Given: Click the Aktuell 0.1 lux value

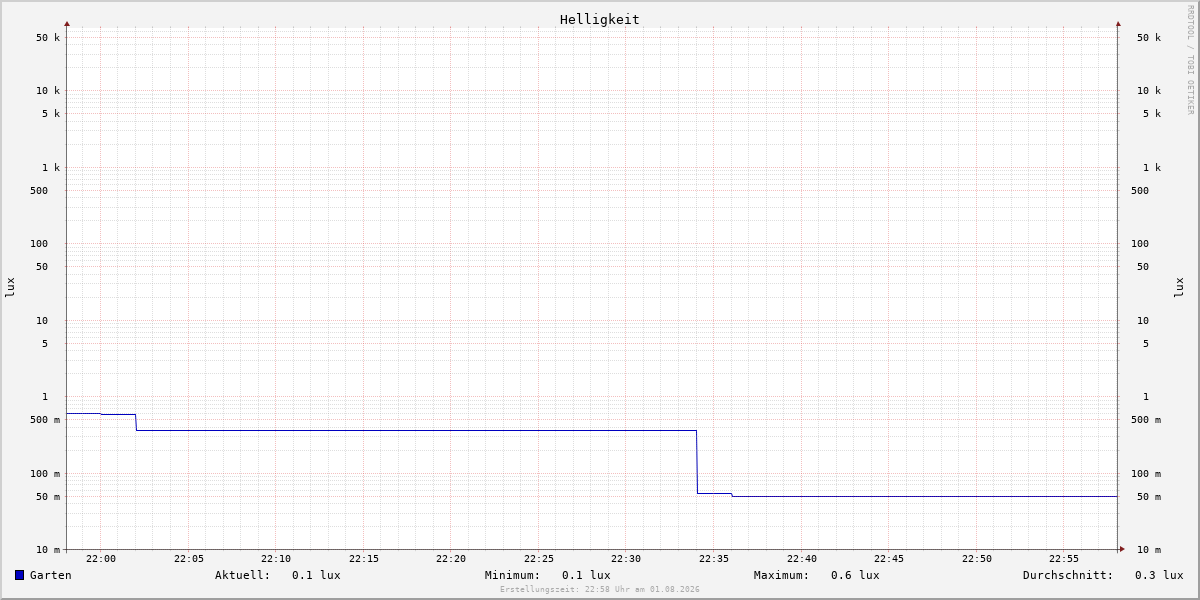Looking at the screenshot, I should tap(316, 575).
